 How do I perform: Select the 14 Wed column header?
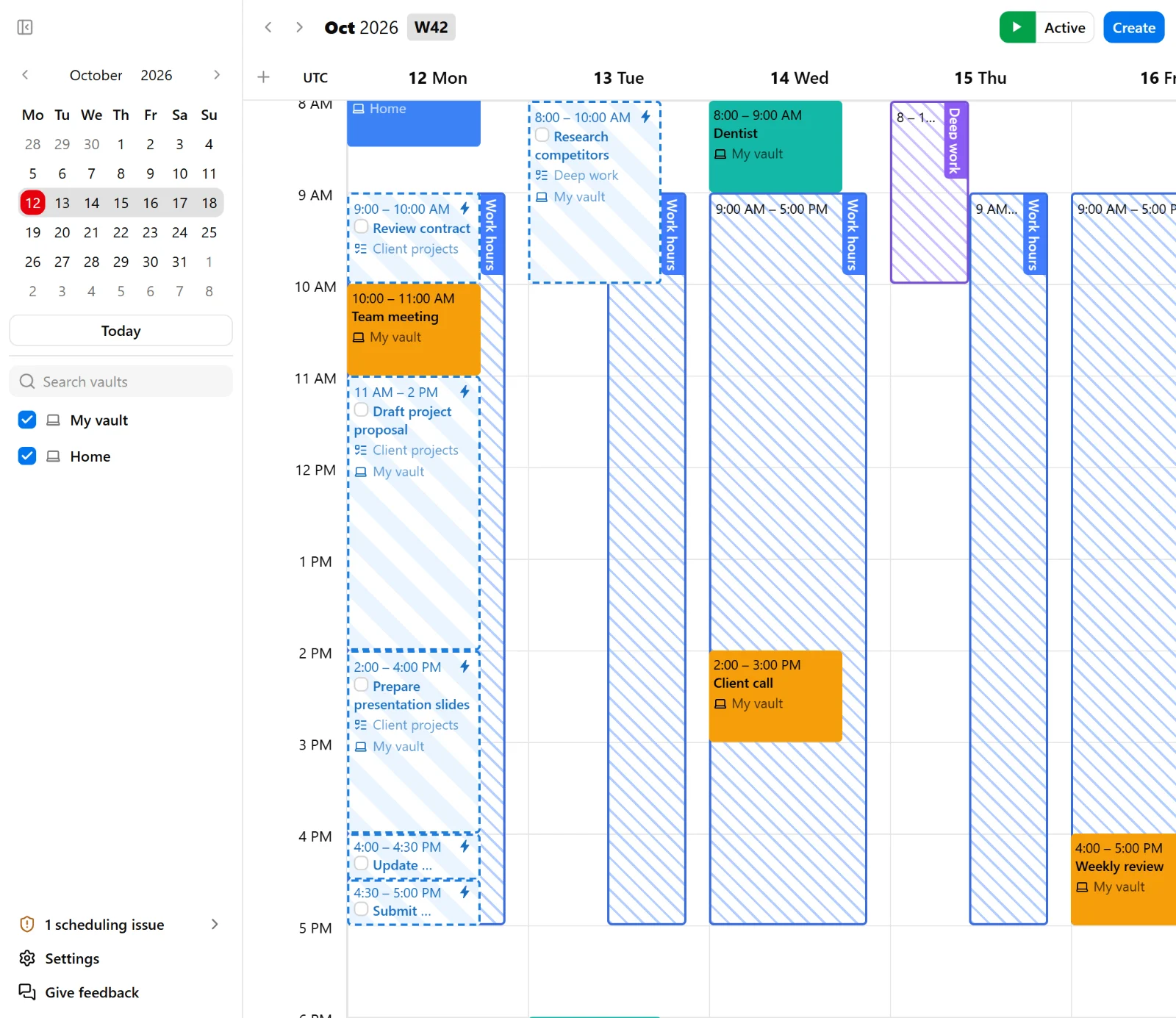pos(799,78)
